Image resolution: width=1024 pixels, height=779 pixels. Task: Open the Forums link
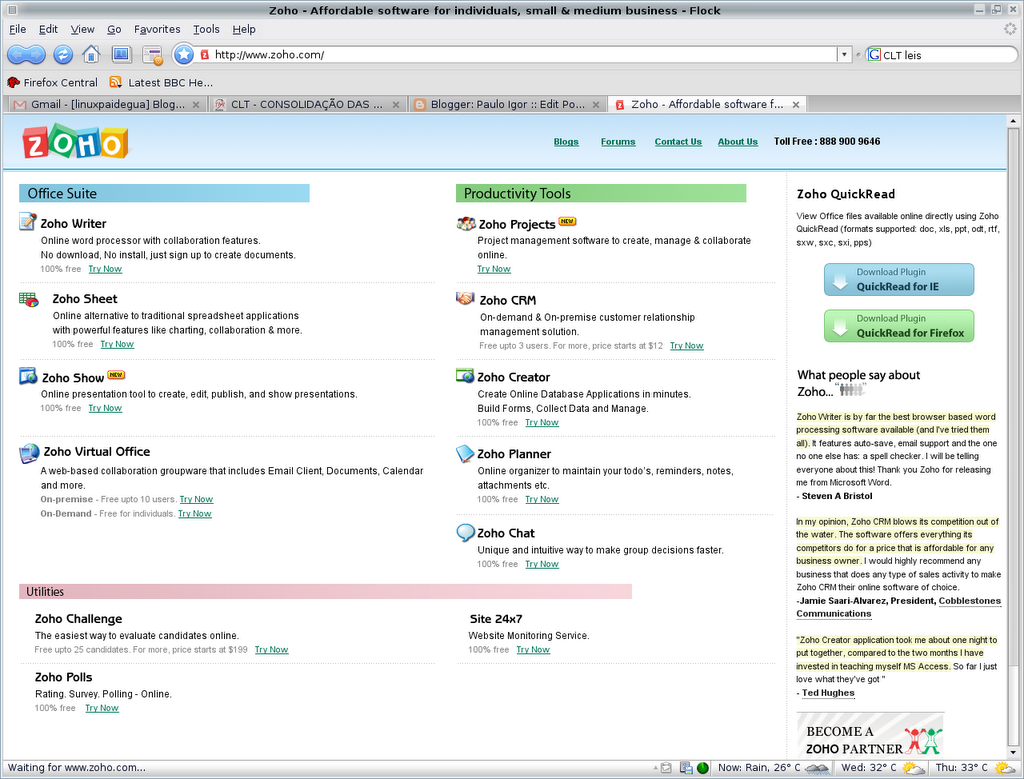(618, 142)
